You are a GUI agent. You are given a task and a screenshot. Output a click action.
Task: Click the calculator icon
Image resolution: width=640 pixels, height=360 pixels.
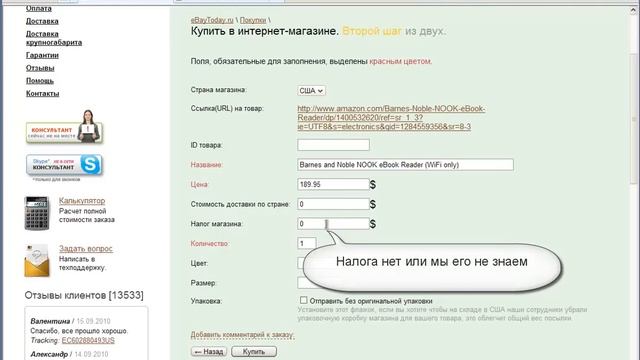tap(37, 213)
